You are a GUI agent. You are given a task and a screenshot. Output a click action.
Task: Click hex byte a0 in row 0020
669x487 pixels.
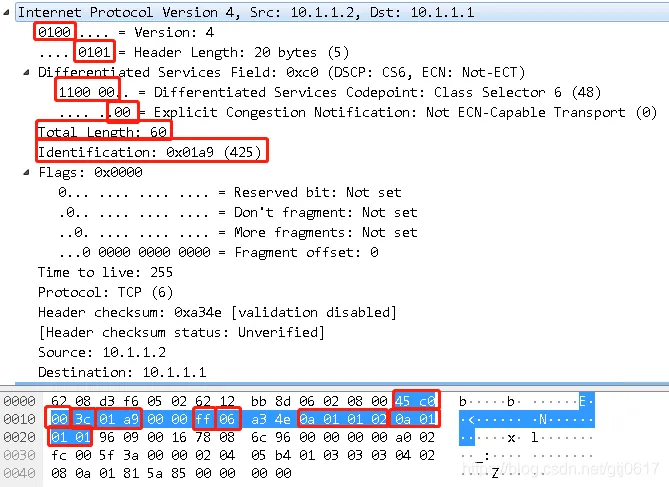(x=403, y=437)
